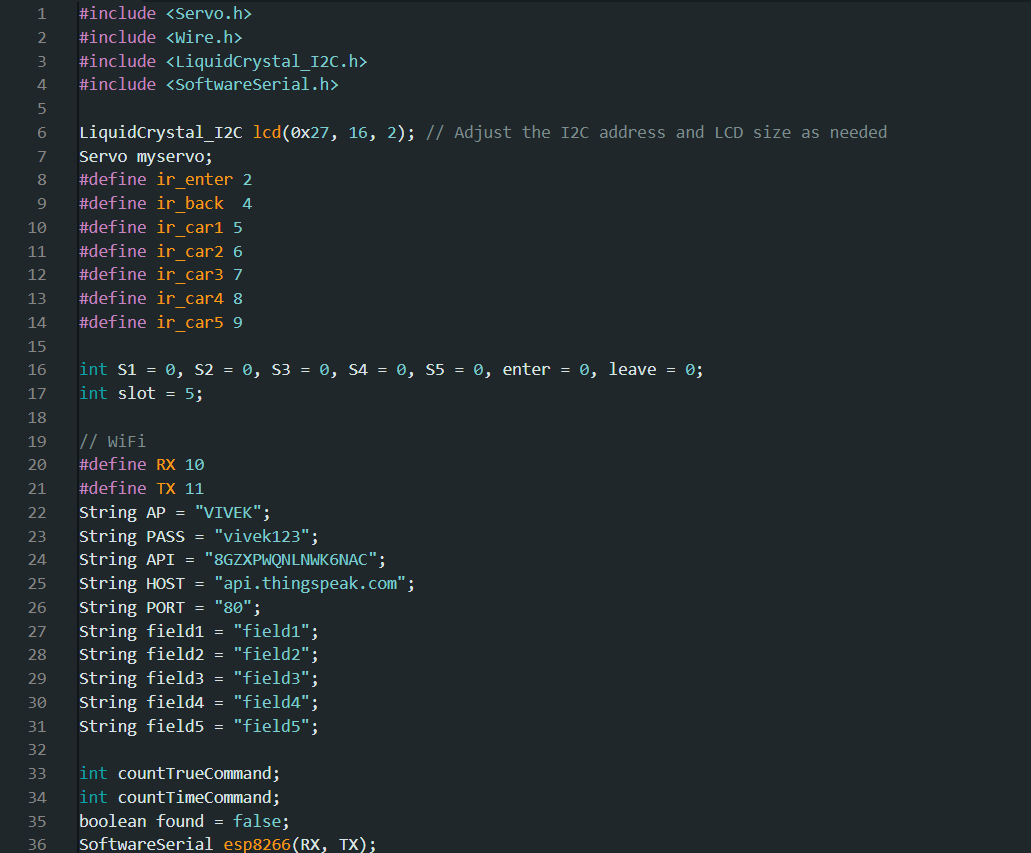Viewport: 1031px width, 853px height.
Task: Click the esp8266 object name
Action: click(x=257, y=844)
